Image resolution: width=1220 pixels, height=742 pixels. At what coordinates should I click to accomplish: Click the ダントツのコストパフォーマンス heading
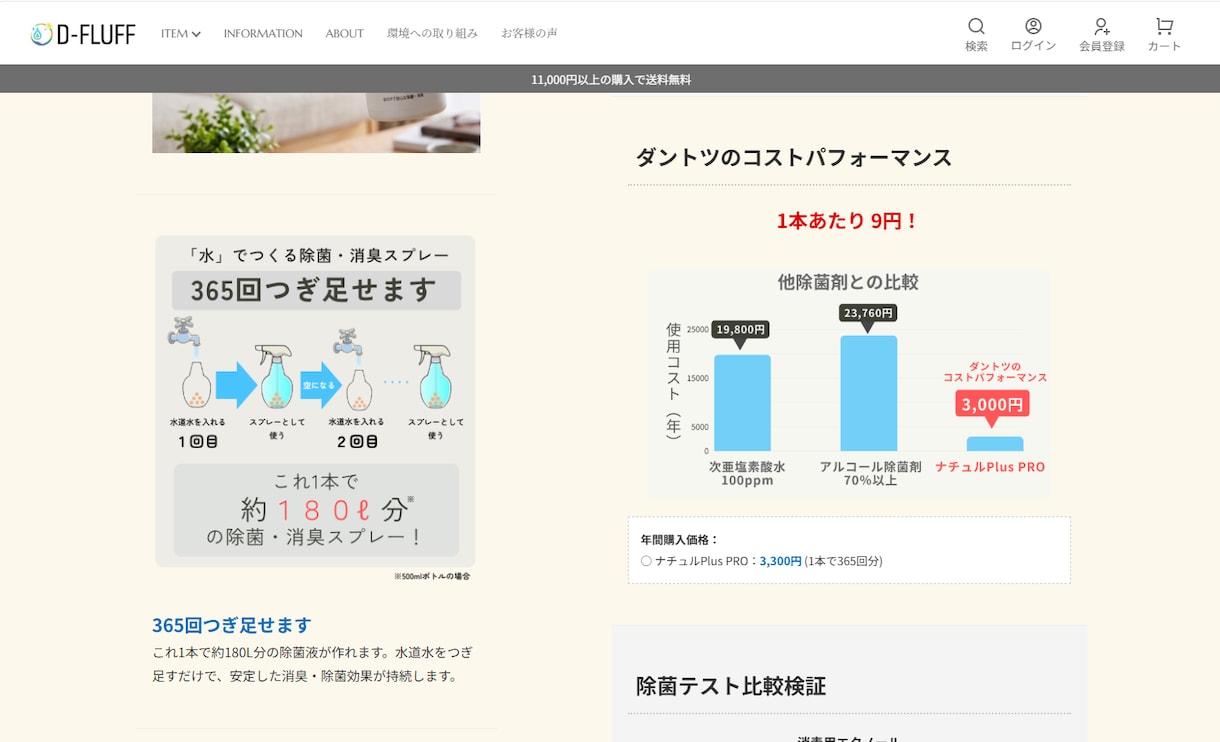[794, 157]
